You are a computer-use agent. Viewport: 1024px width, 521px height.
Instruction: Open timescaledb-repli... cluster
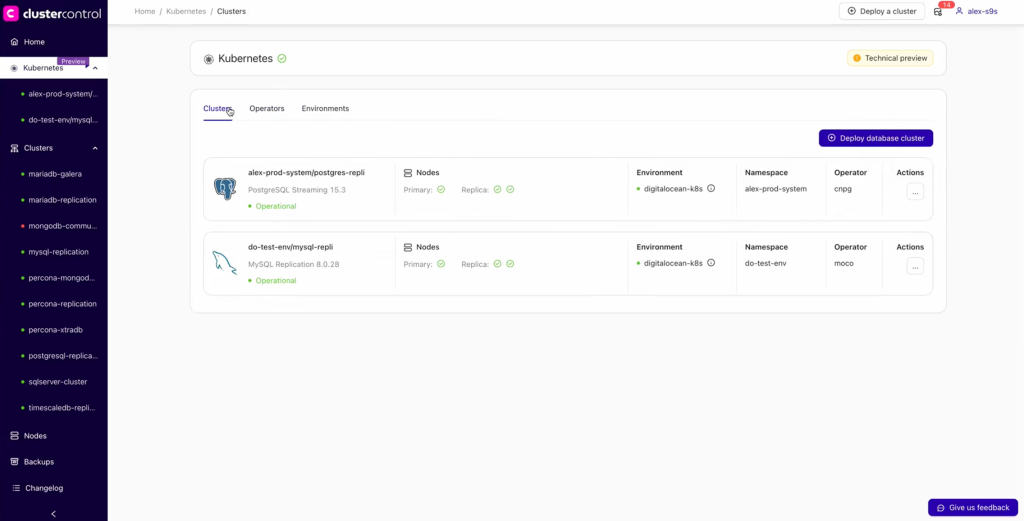point(62,408)
